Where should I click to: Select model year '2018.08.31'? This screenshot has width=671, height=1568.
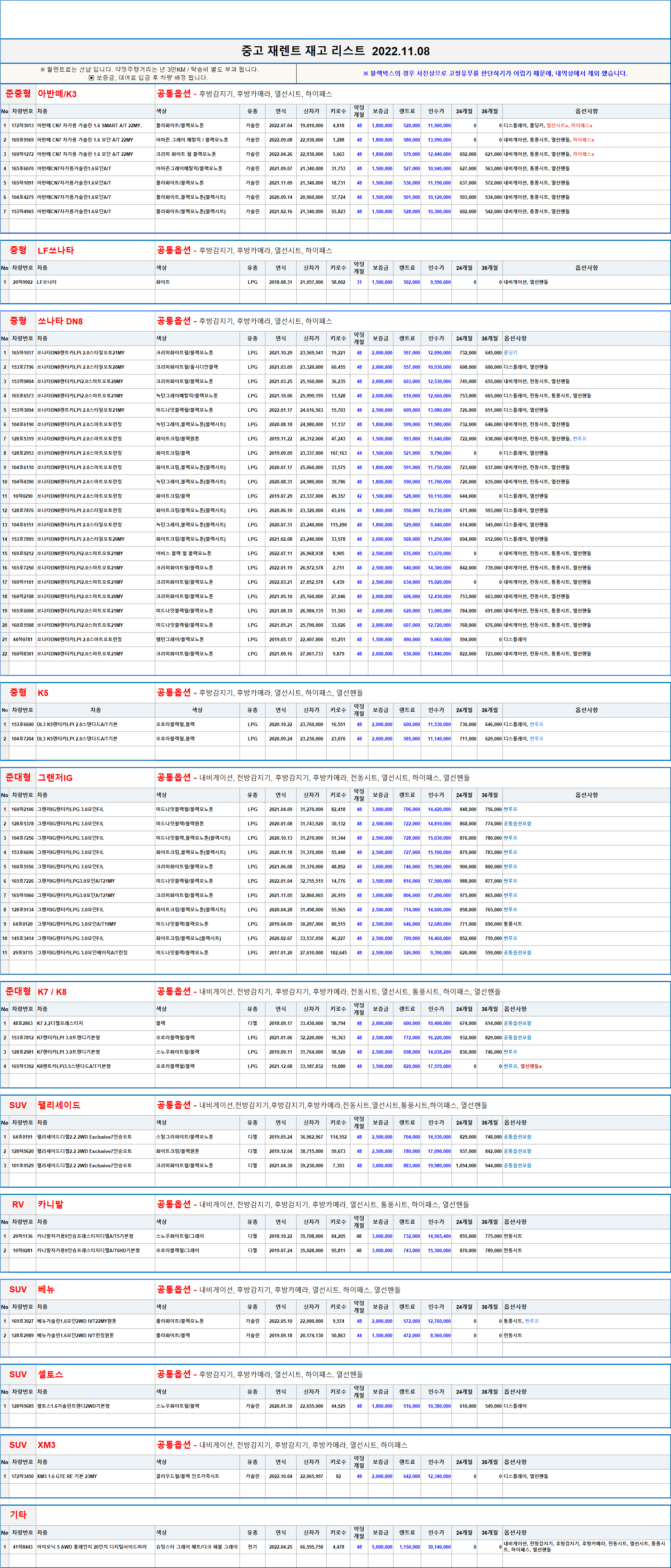coord(281,282)
